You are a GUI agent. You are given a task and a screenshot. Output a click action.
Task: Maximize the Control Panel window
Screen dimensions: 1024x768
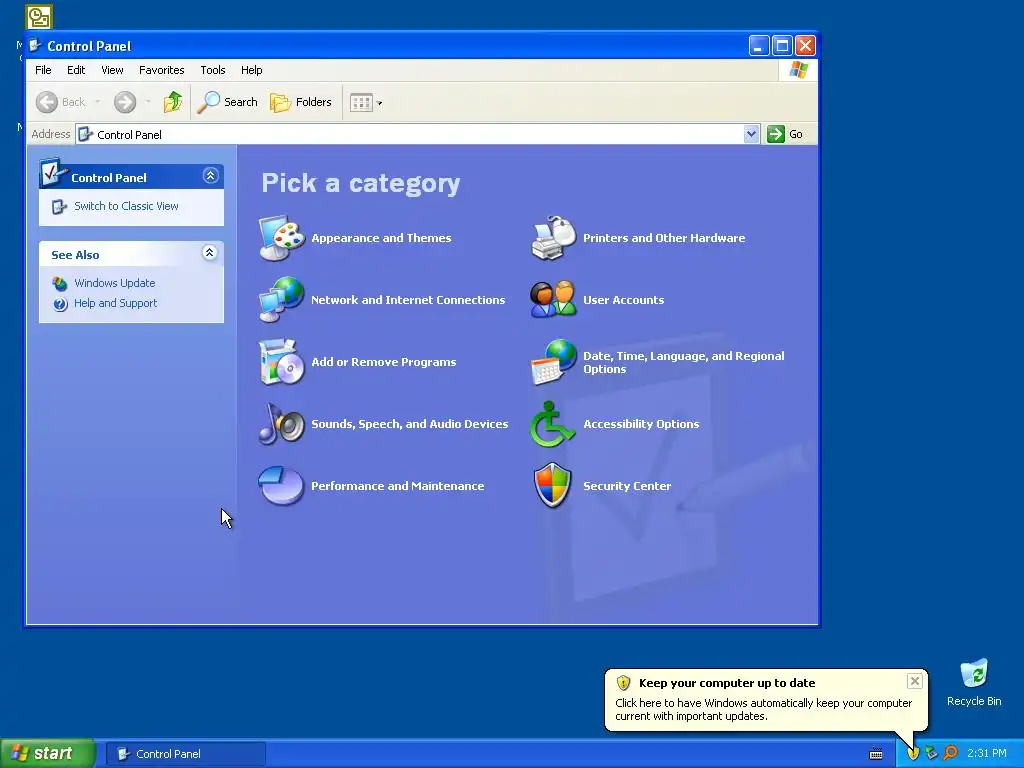(x=782, y=46)
